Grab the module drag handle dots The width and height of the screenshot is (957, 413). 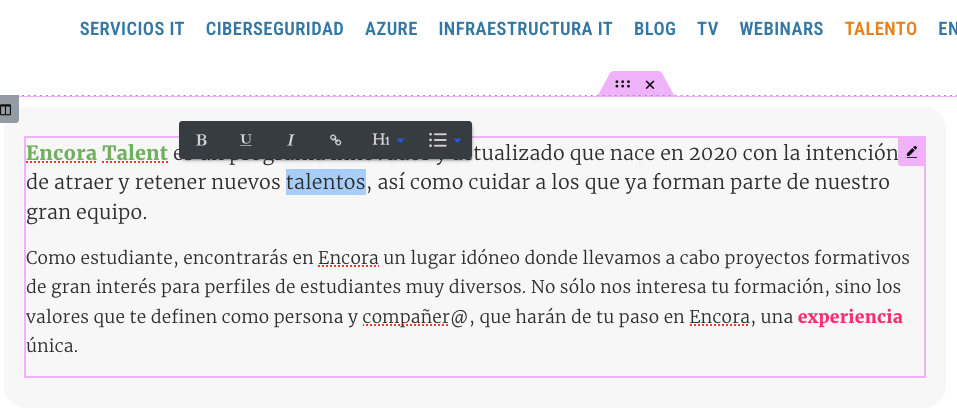[x=623, y=84]
